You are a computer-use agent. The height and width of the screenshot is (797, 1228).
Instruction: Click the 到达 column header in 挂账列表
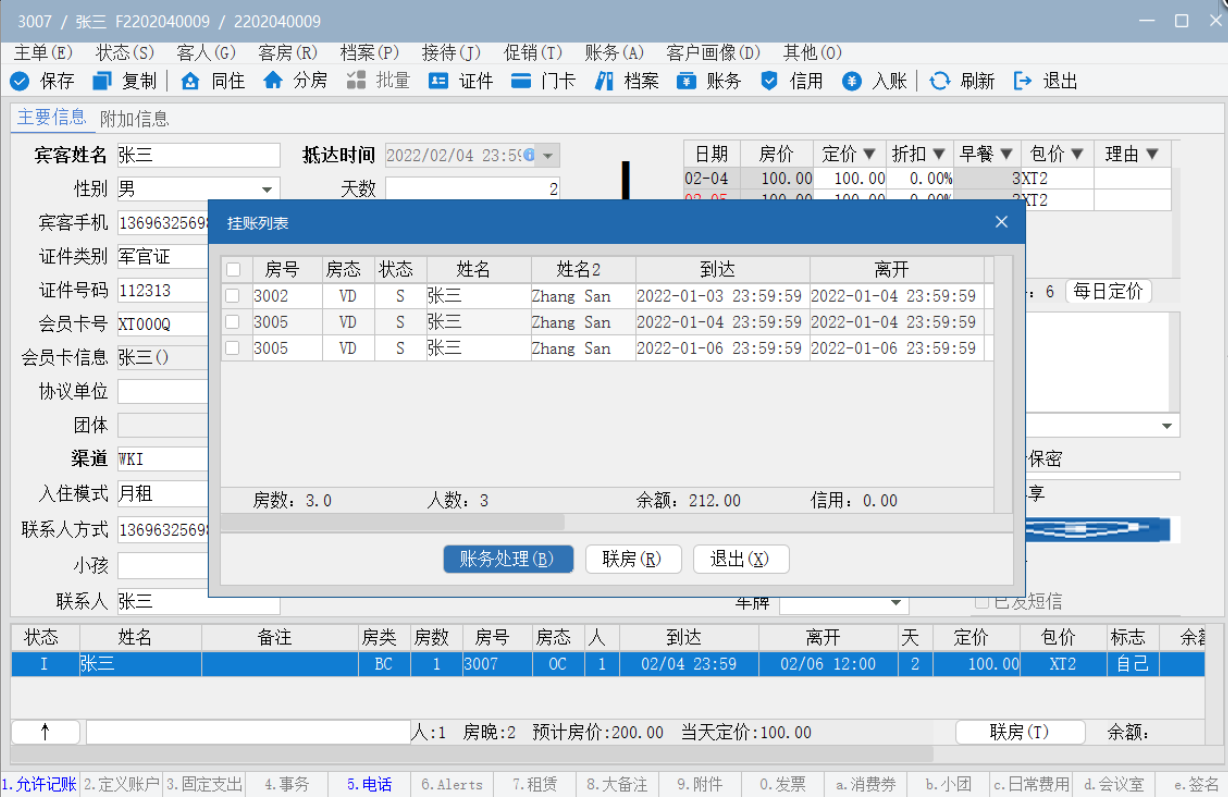722,270
